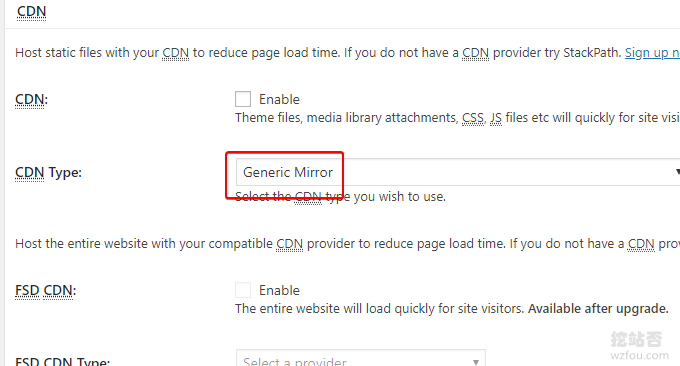This screenshot has width=680, height=366.
Task: Click the CDN Type: field label
Action: pos(48,172)
